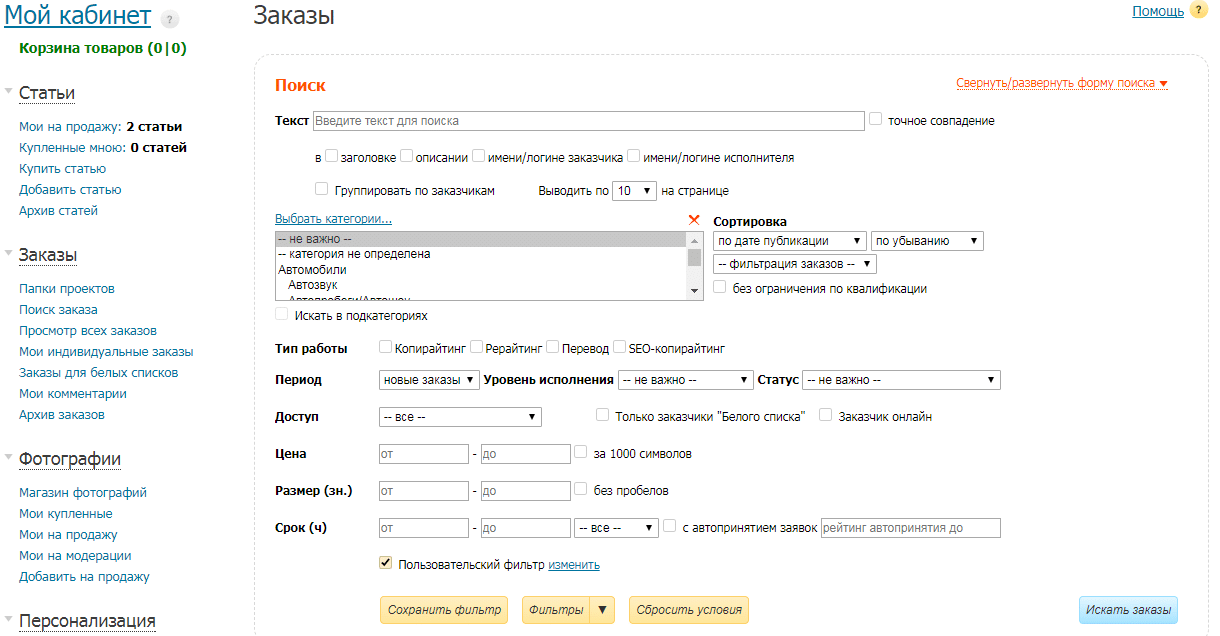Open the Статус dropdown
The image size is (1220, 636).
901,379
